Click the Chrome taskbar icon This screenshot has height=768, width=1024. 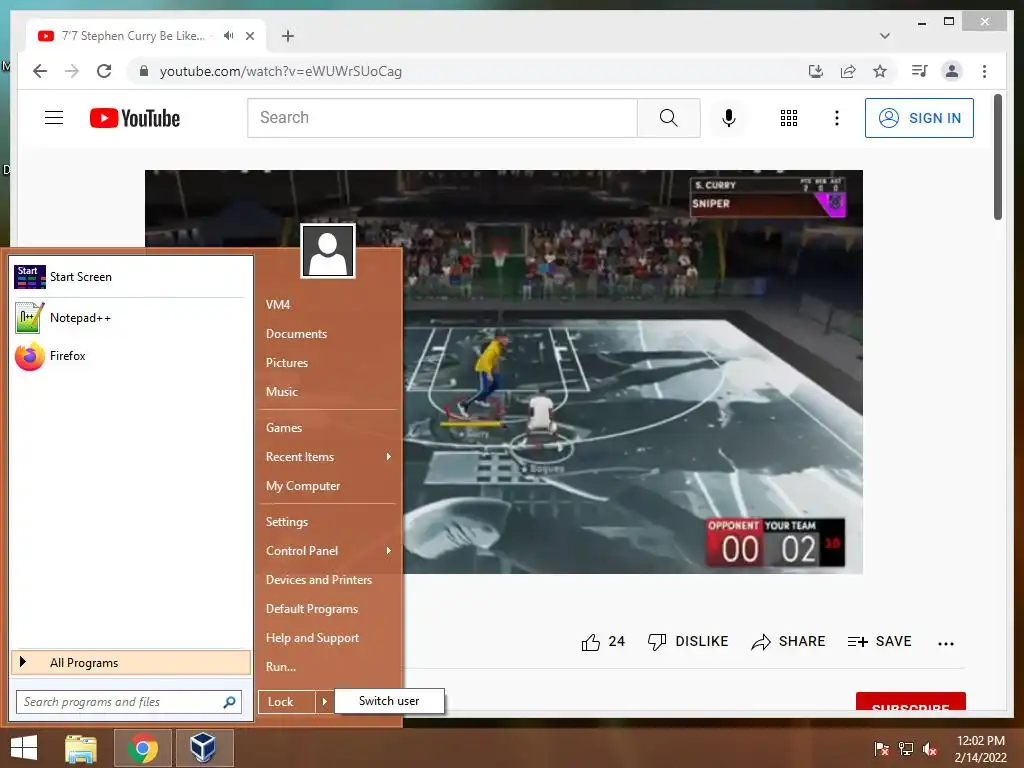pyautogui.click(x=142, y=748)
